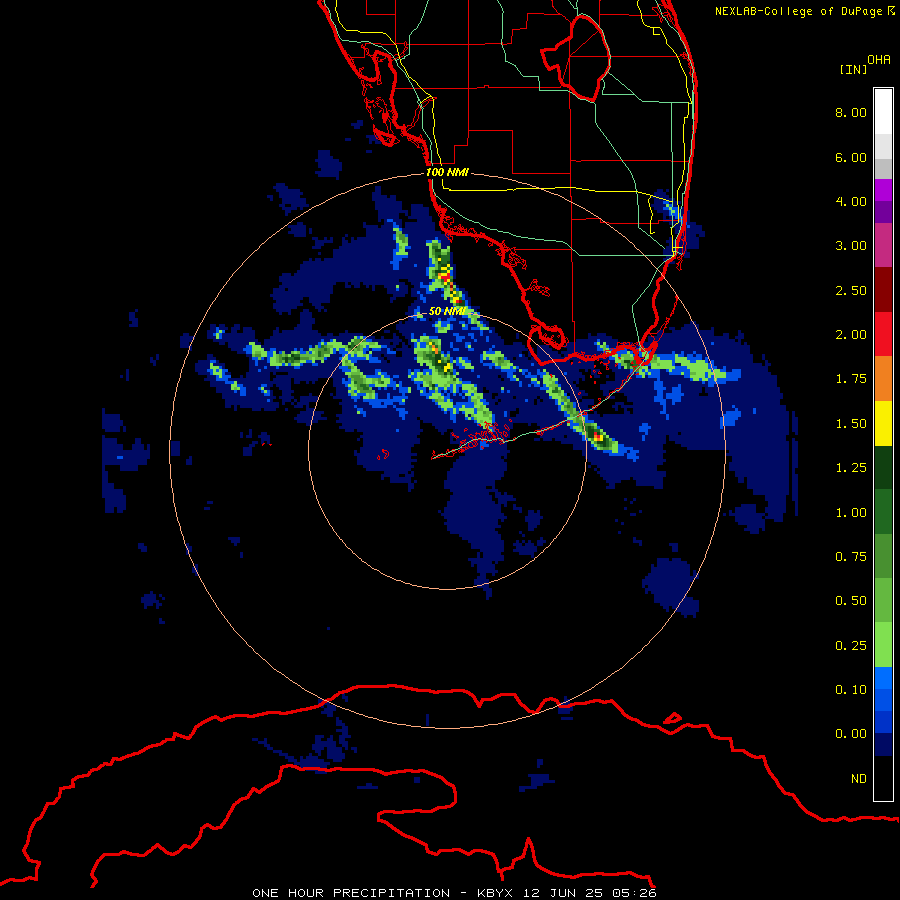This screenshot has height=900, width=900.
Task: Select the pink swatch beside 3.00
Action: pos(883,245)
